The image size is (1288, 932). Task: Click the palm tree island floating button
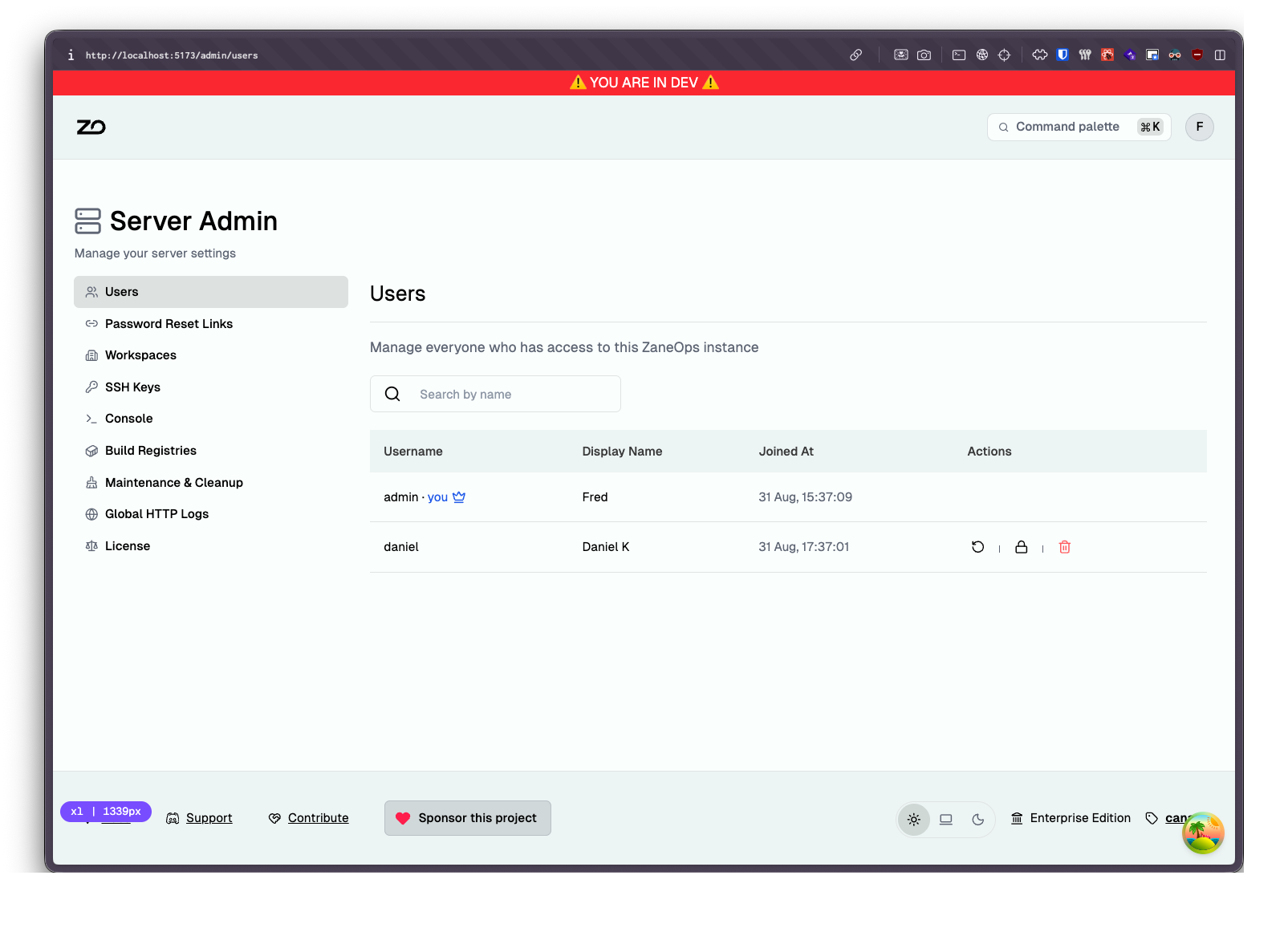(x=1202, y=833)
